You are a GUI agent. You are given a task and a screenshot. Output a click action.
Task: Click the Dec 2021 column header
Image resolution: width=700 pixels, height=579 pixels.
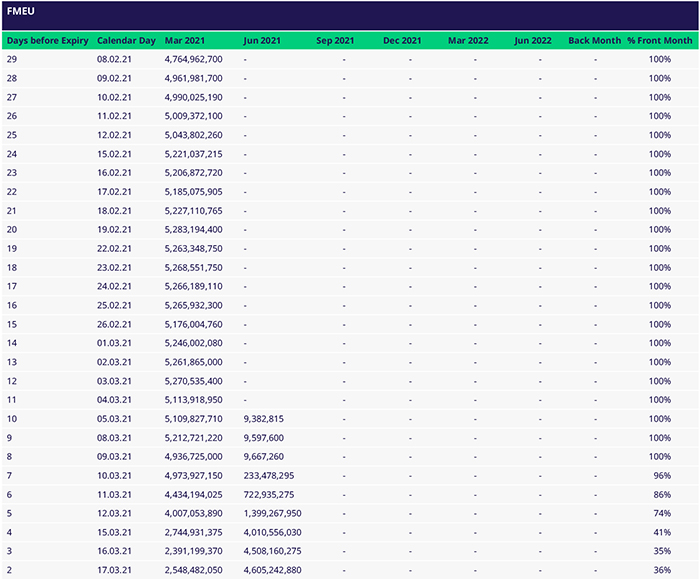pyautogui.click(x=402, y=41)
